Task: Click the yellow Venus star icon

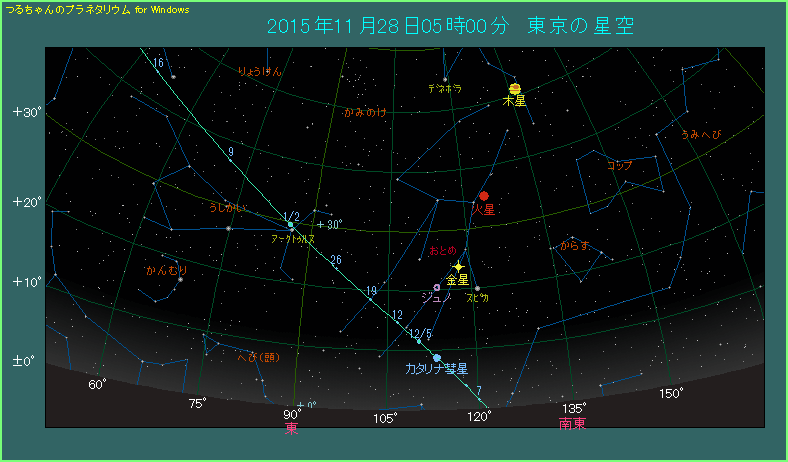Action: tap(458, 267)
